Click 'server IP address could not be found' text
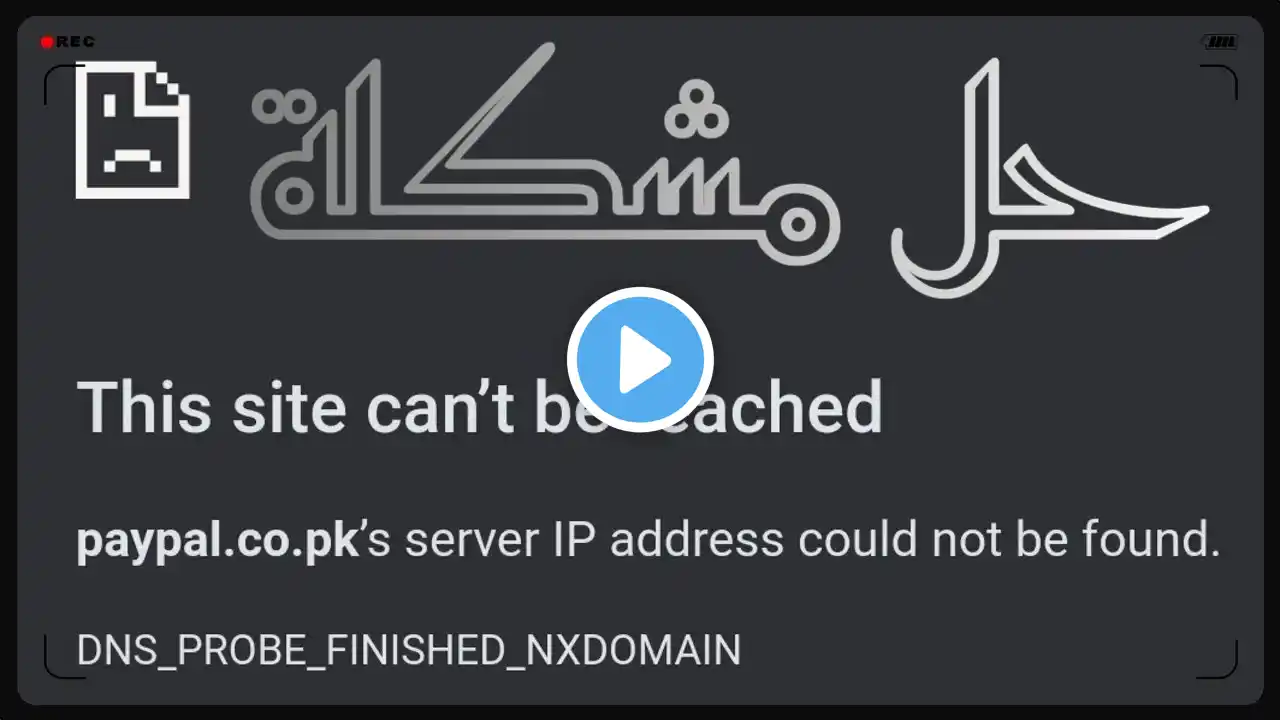The width and height of the screenshot is (1280, 720). 812,541
